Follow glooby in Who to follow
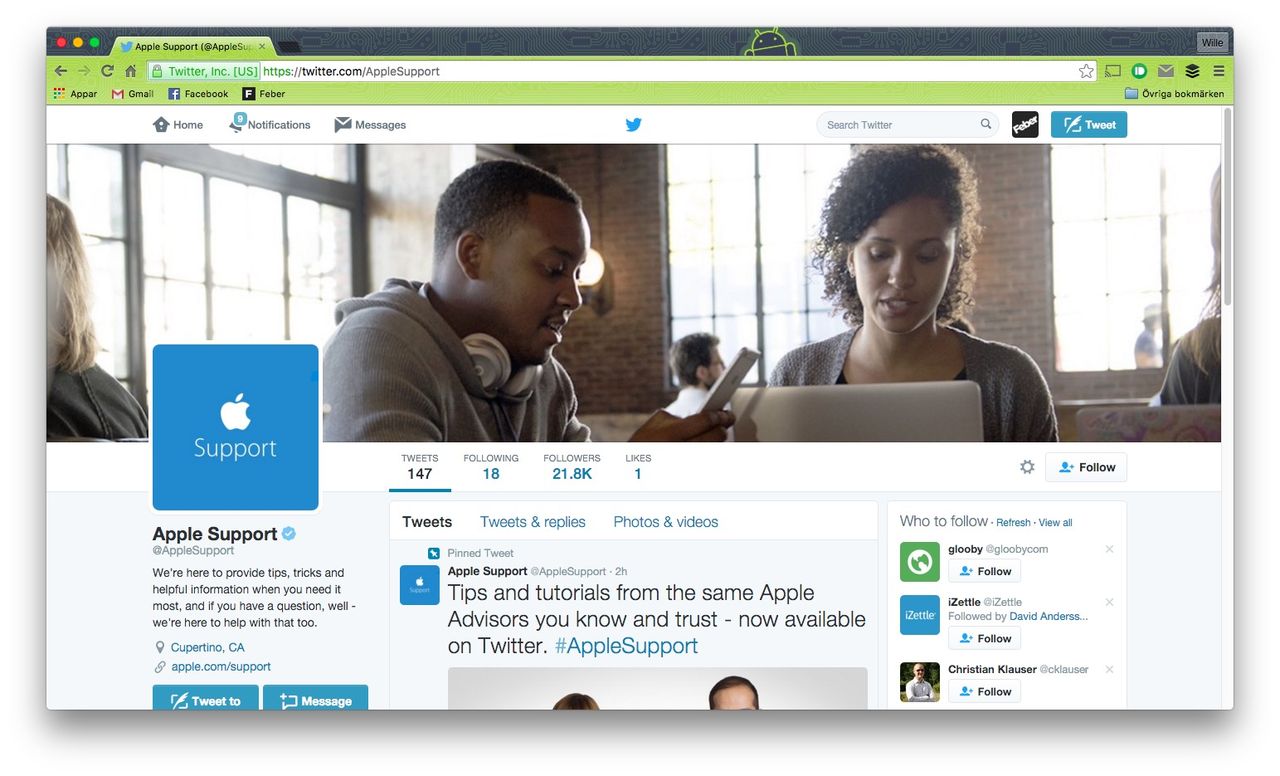Image resolution: width=1280 pixels, height=776 pixels. [984, 570]
